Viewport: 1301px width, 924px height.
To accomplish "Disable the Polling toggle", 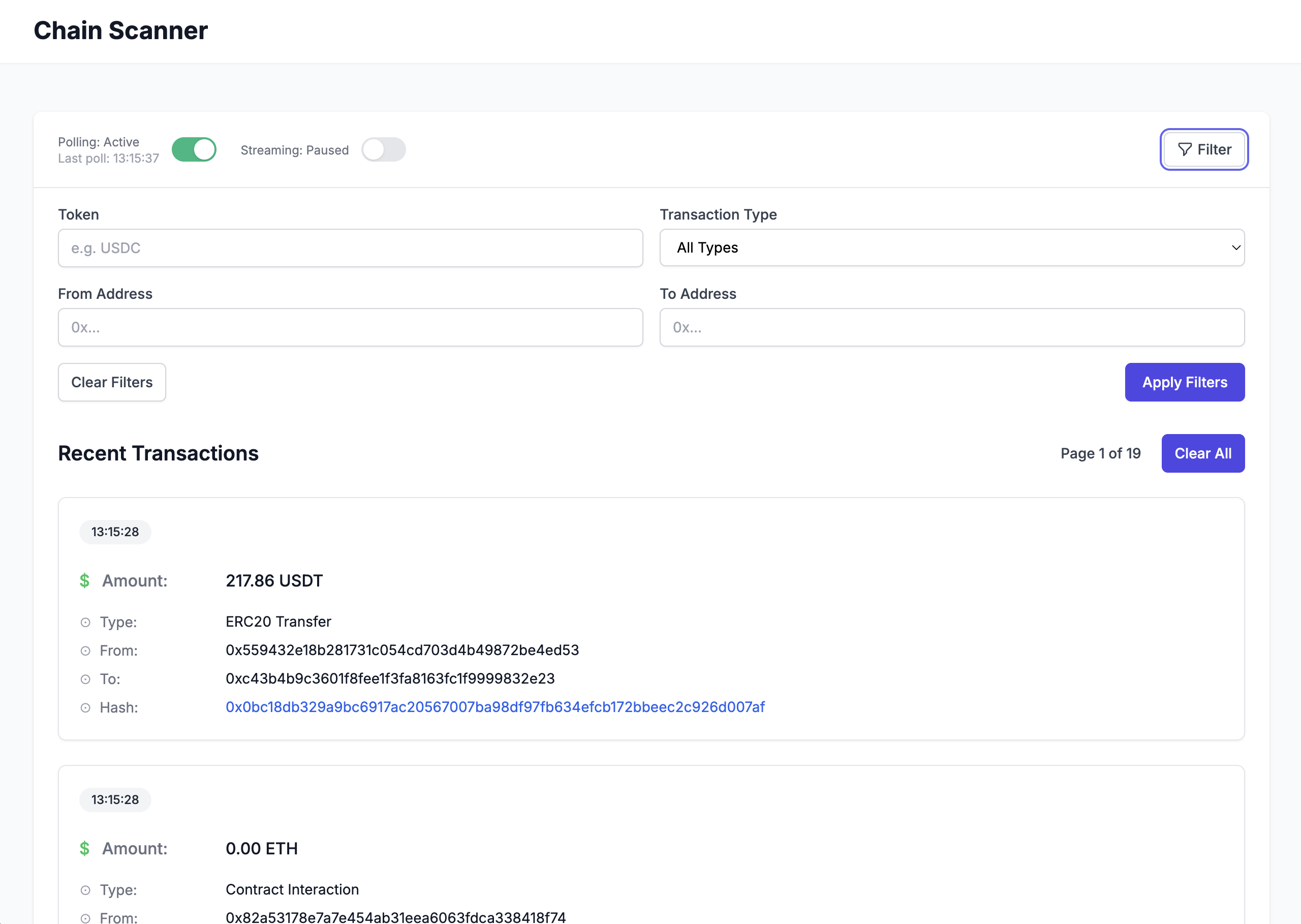I will [x=194, y=149].
